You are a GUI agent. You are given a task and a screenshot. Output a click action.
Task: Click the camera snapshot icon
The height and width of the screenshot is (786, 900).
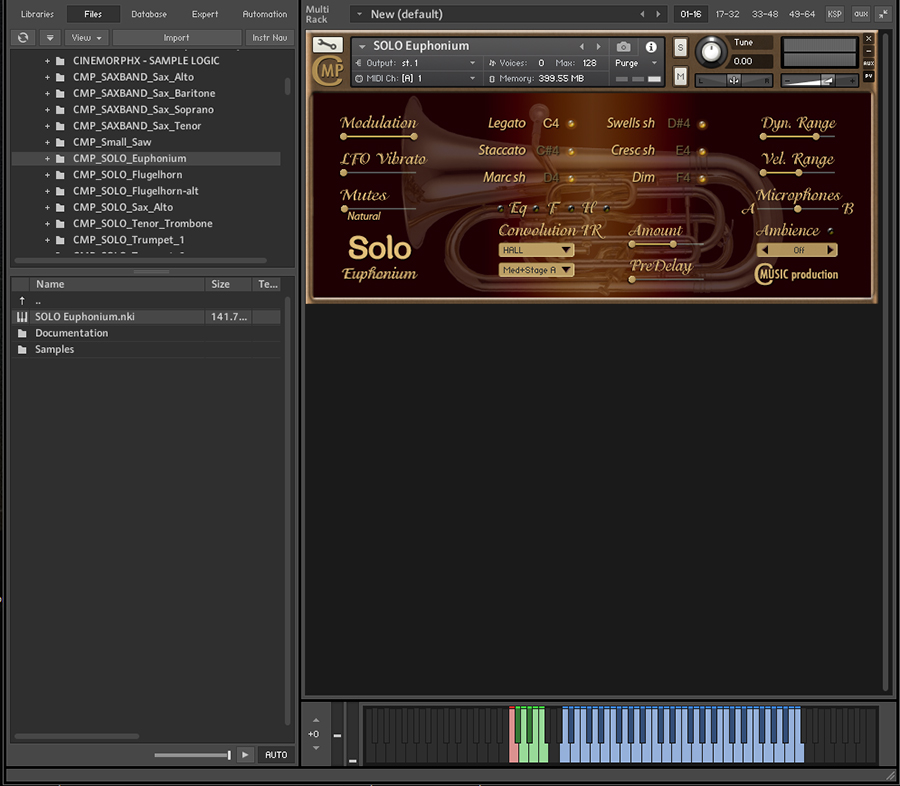tap(623, 47)
